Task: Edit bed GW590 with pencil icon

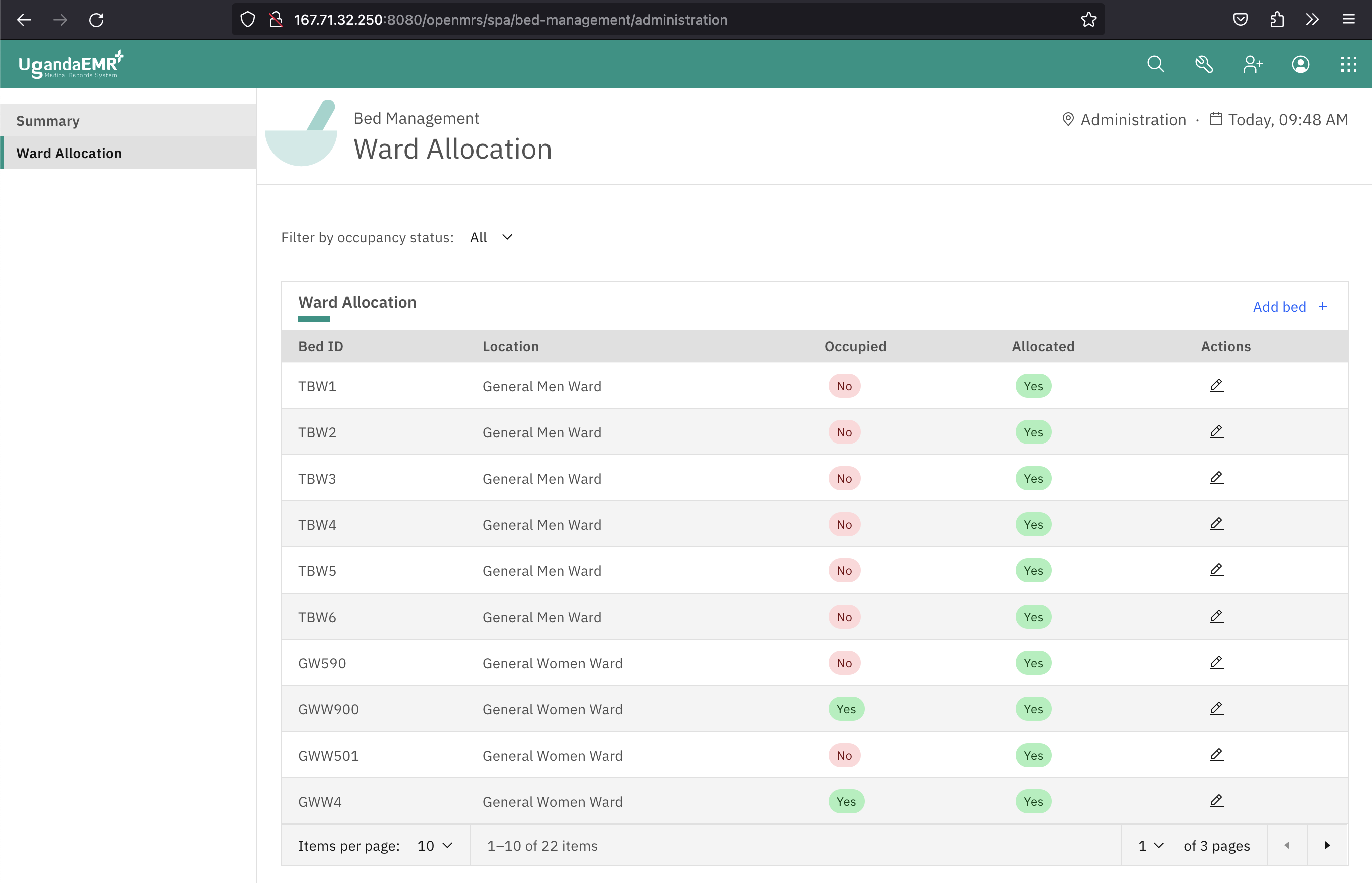Action: pos(1216,662)
